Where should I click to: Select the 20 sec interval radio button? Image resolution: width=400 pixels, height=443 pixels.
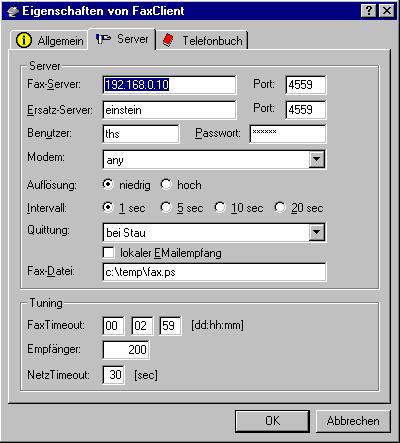pos(280,207)
